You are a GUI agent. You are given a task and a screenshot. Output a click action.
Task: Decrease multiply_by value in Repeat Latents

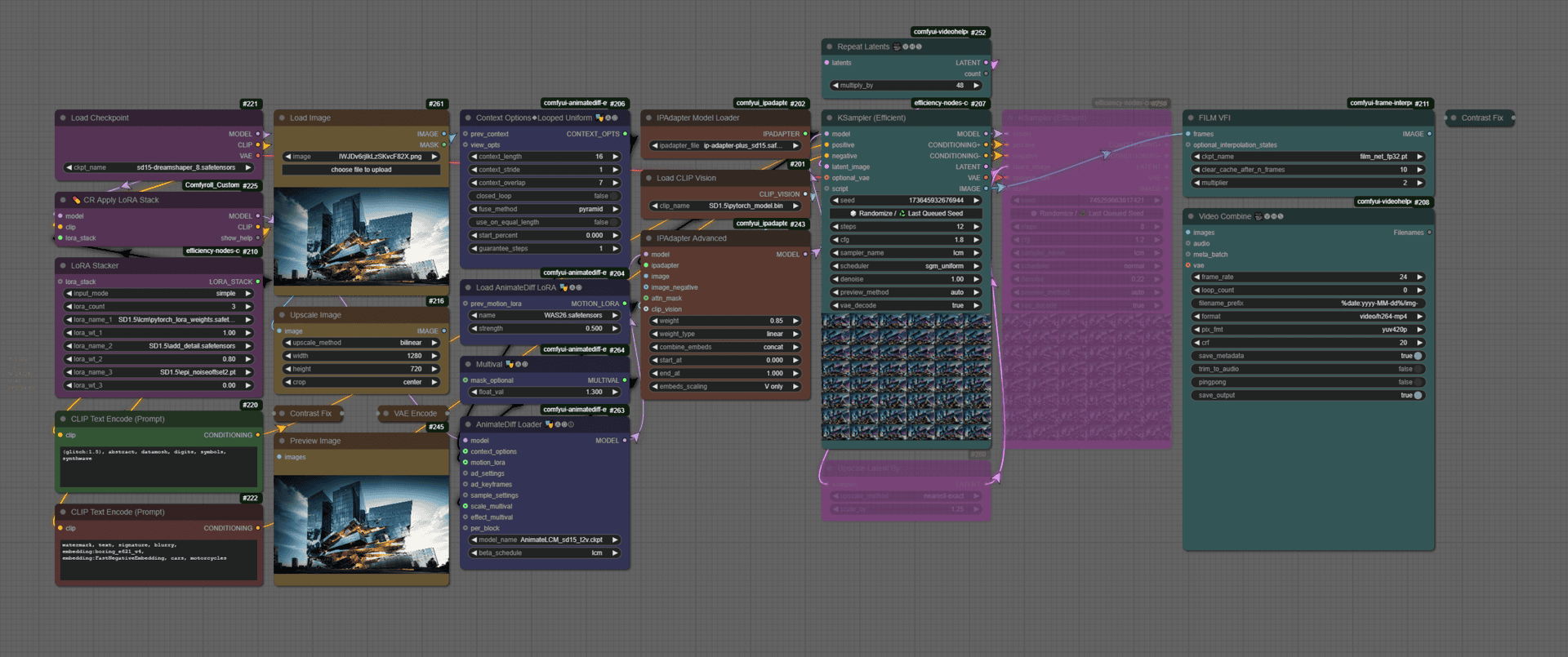click(835, 86)
